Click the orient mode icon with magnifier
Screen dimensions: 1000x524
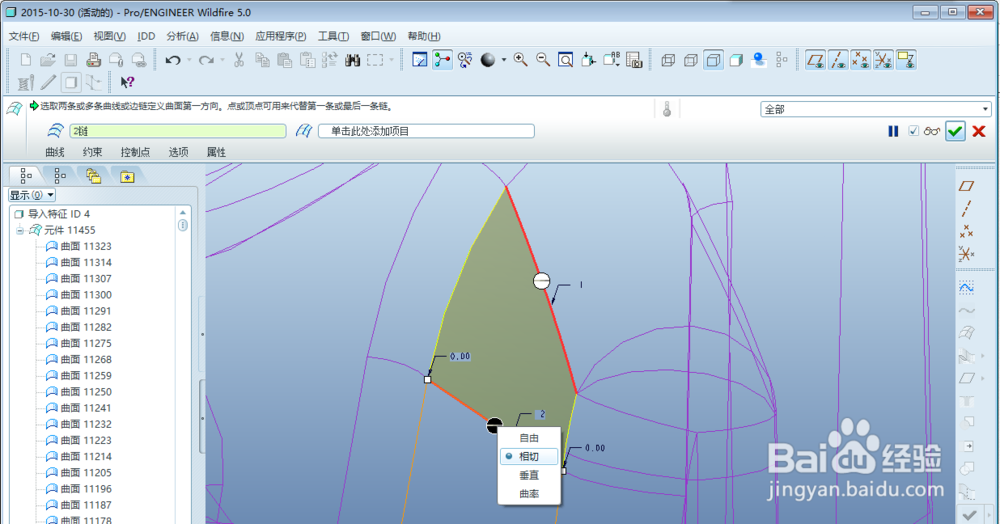pyautogui.click(x=465, y=60)
